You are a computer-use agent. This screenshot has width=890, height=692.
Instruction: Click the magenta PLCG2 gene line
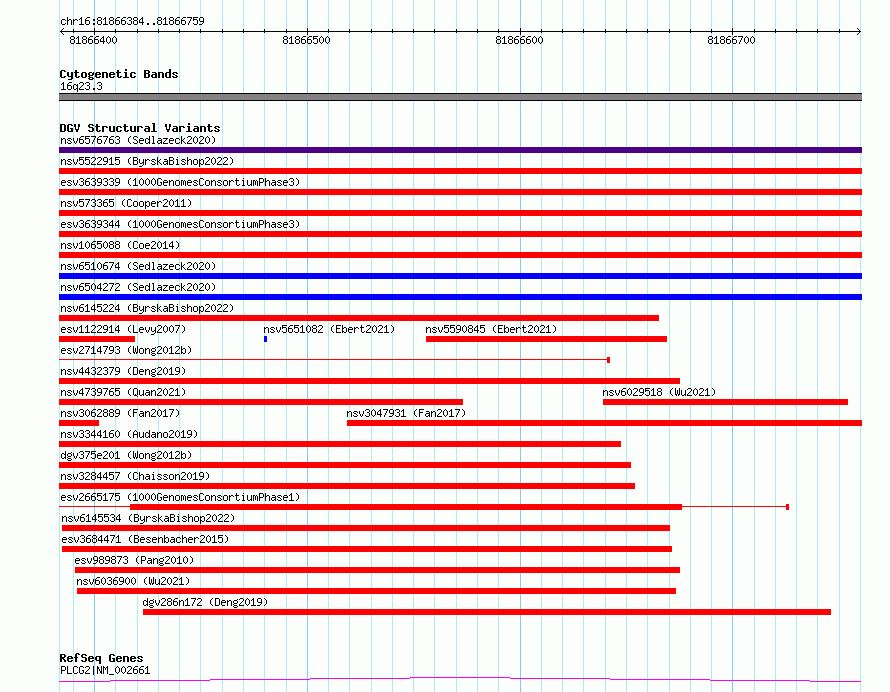(x=460, y=679)
